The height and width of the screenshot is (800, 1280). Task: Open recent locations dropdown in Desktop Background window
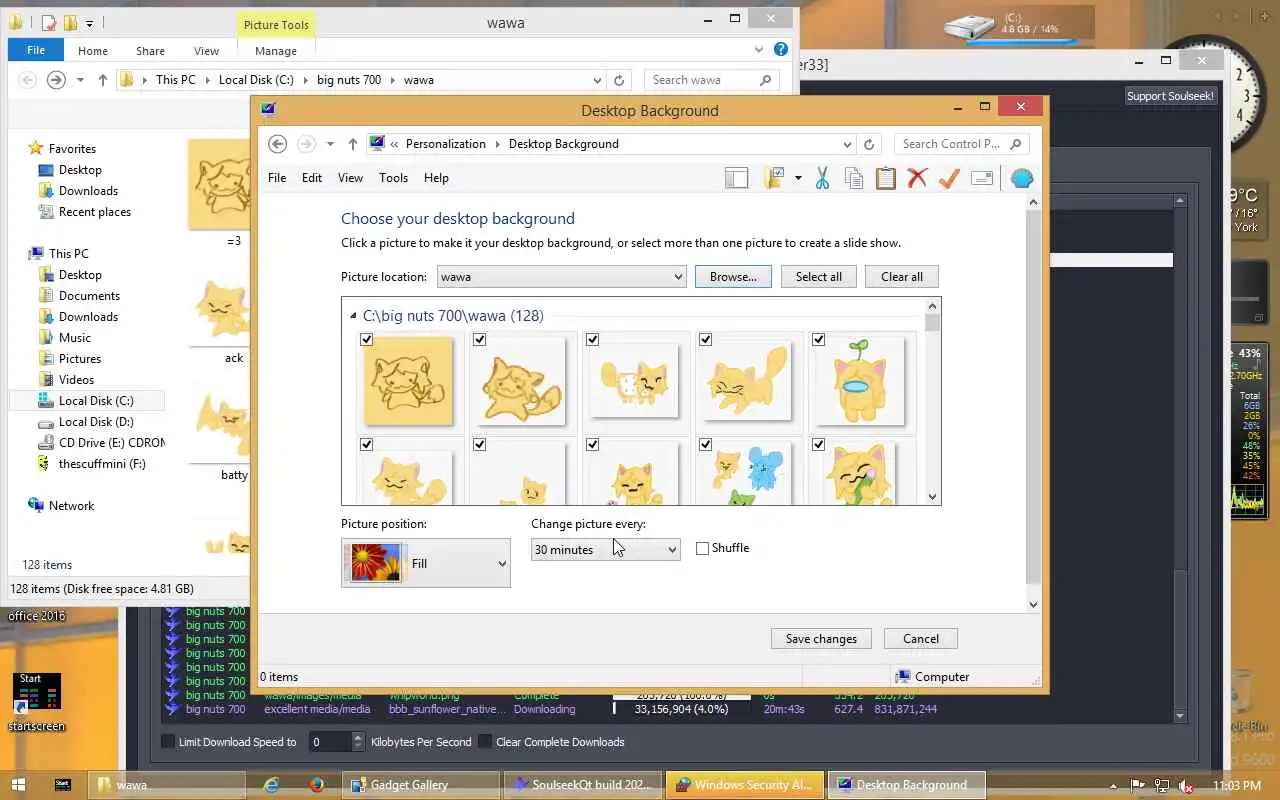point(330,144)
